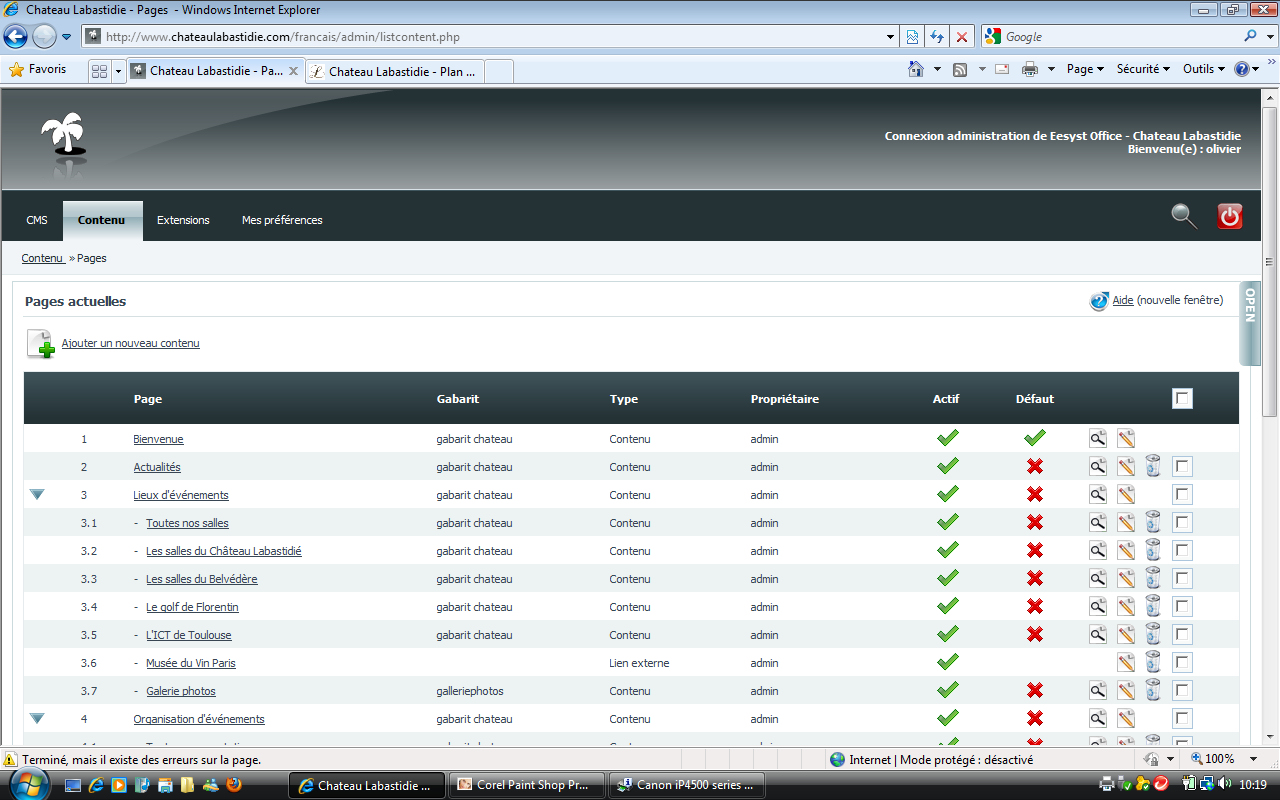Toggle the red default cross for Actualités
Viewport: 1280px width, 800px height.
tap(1035, 466)
